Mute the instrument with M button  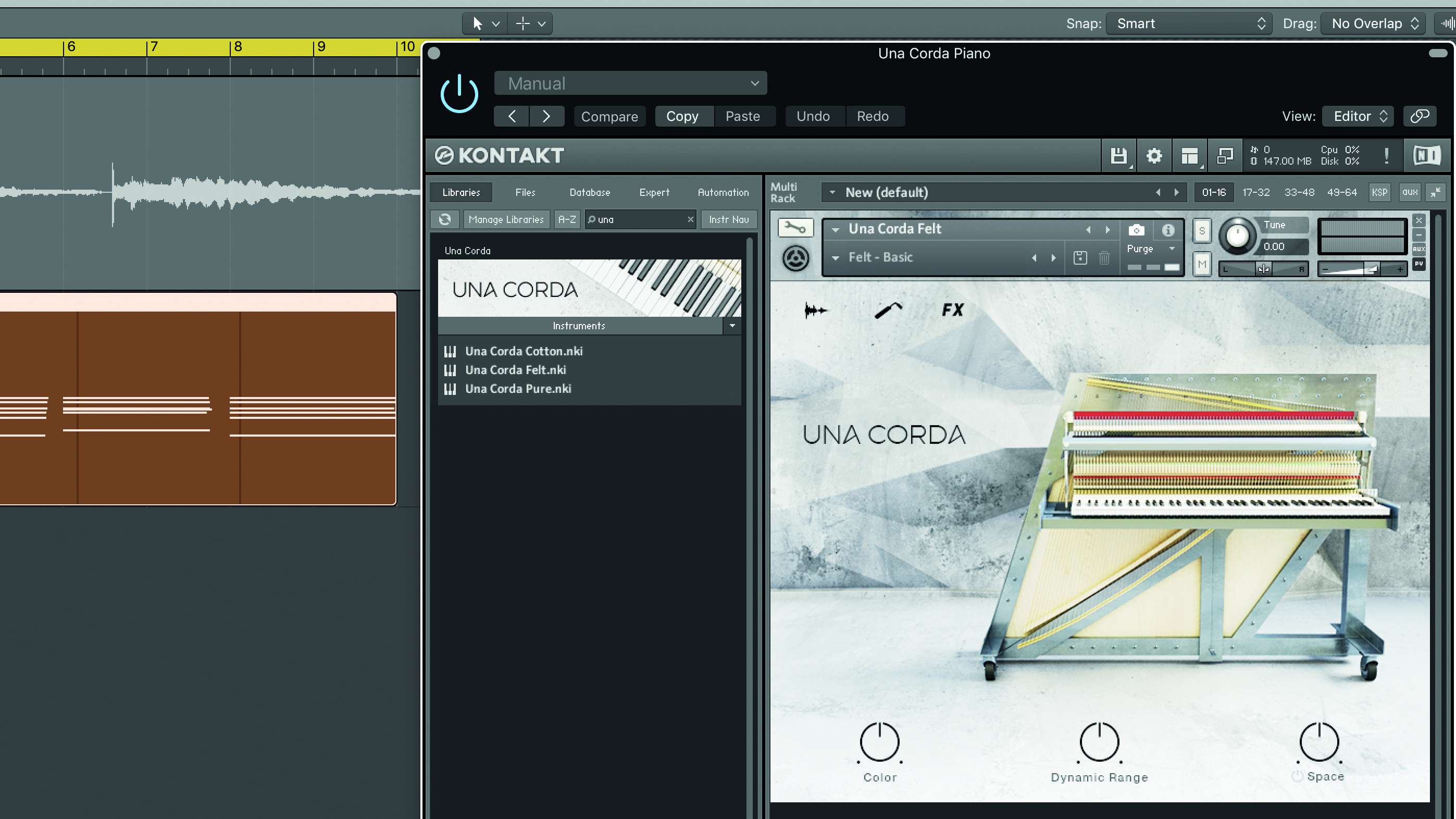[1202, 264]
